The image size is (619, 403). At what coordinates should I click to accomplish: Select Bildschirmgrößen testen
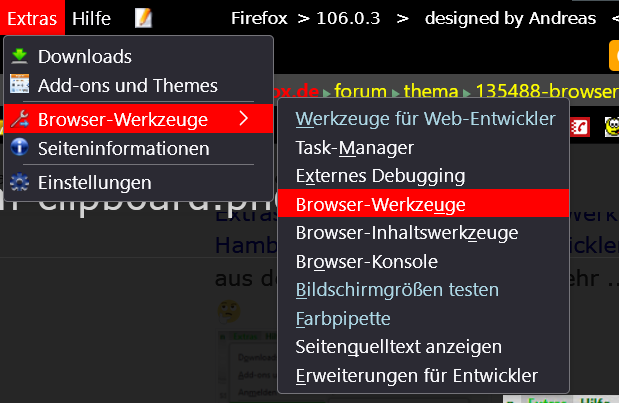coord(423,290)
